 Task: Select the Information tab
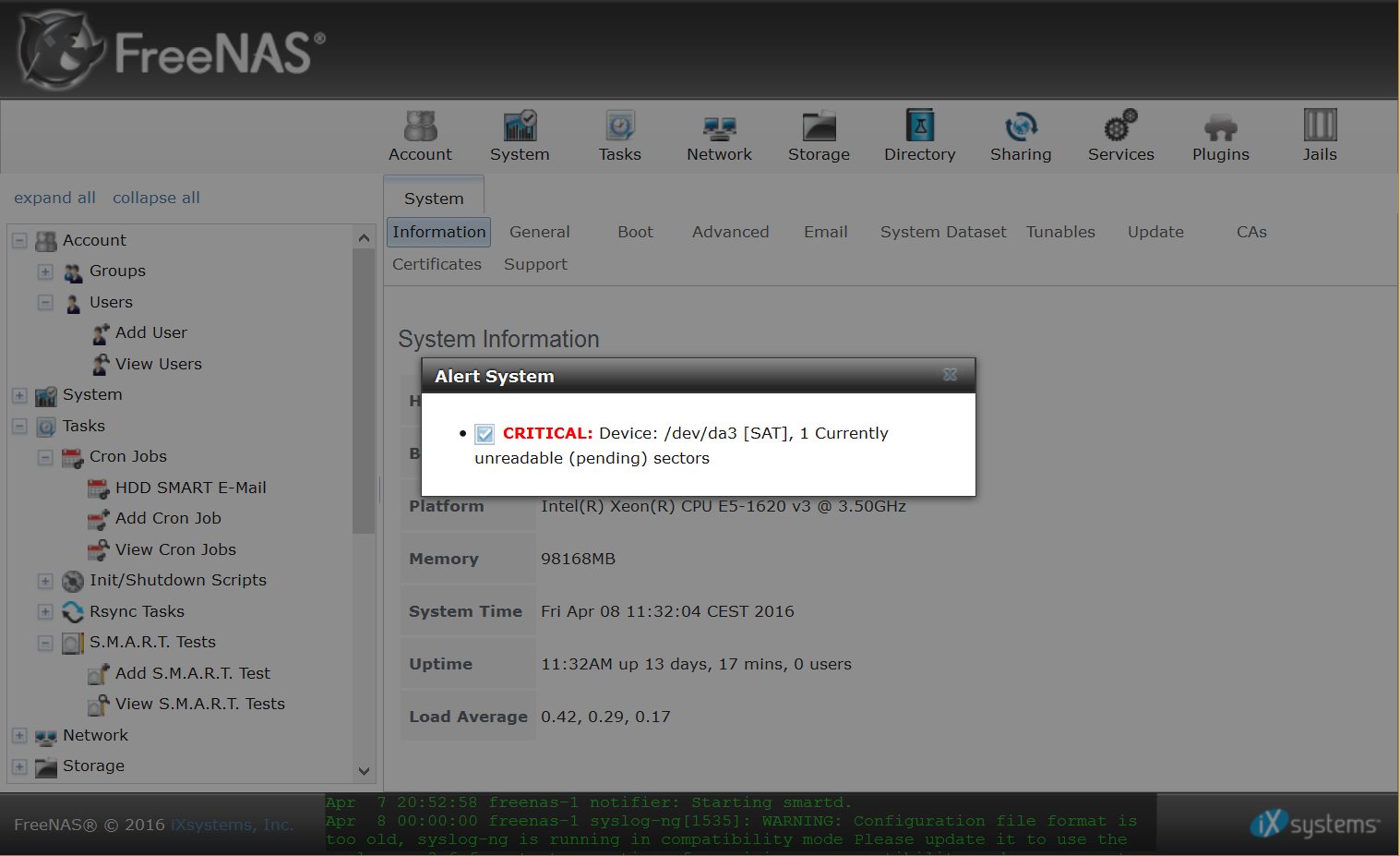coord(438,232)
